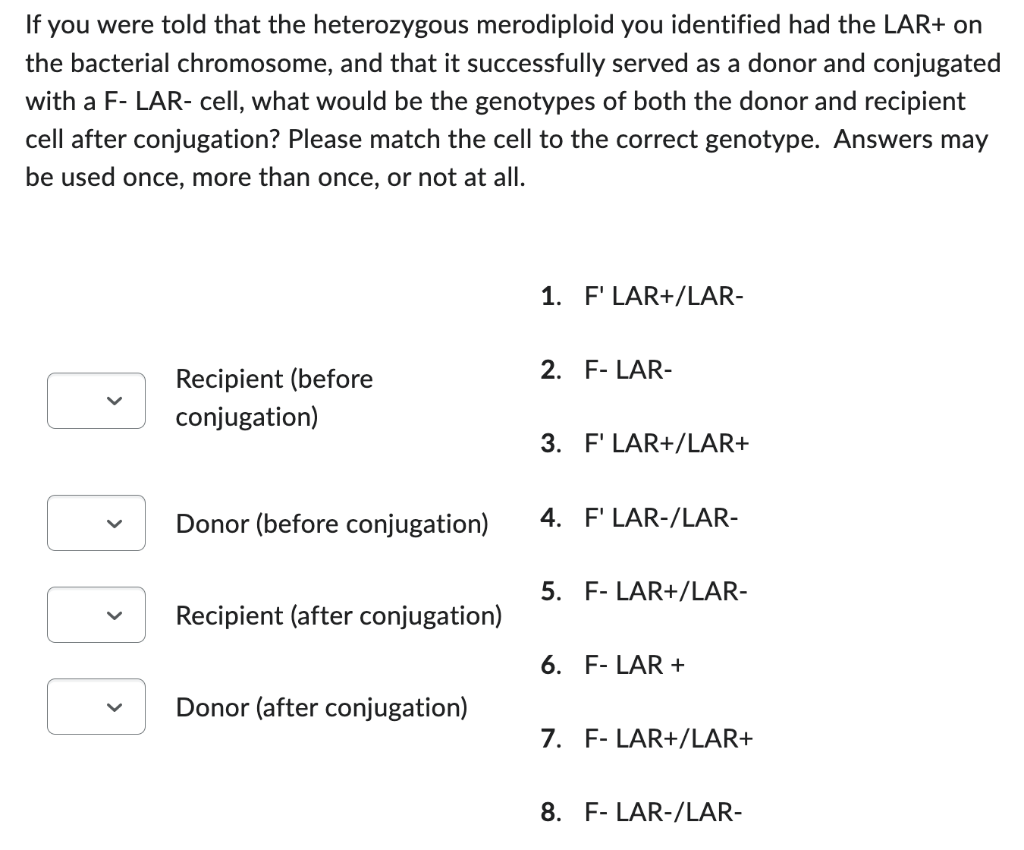Image resolution: width=1024 pixels, height=850 pixels.
Task: Click the chevron in the first answer box
Action: click(113, 400)
